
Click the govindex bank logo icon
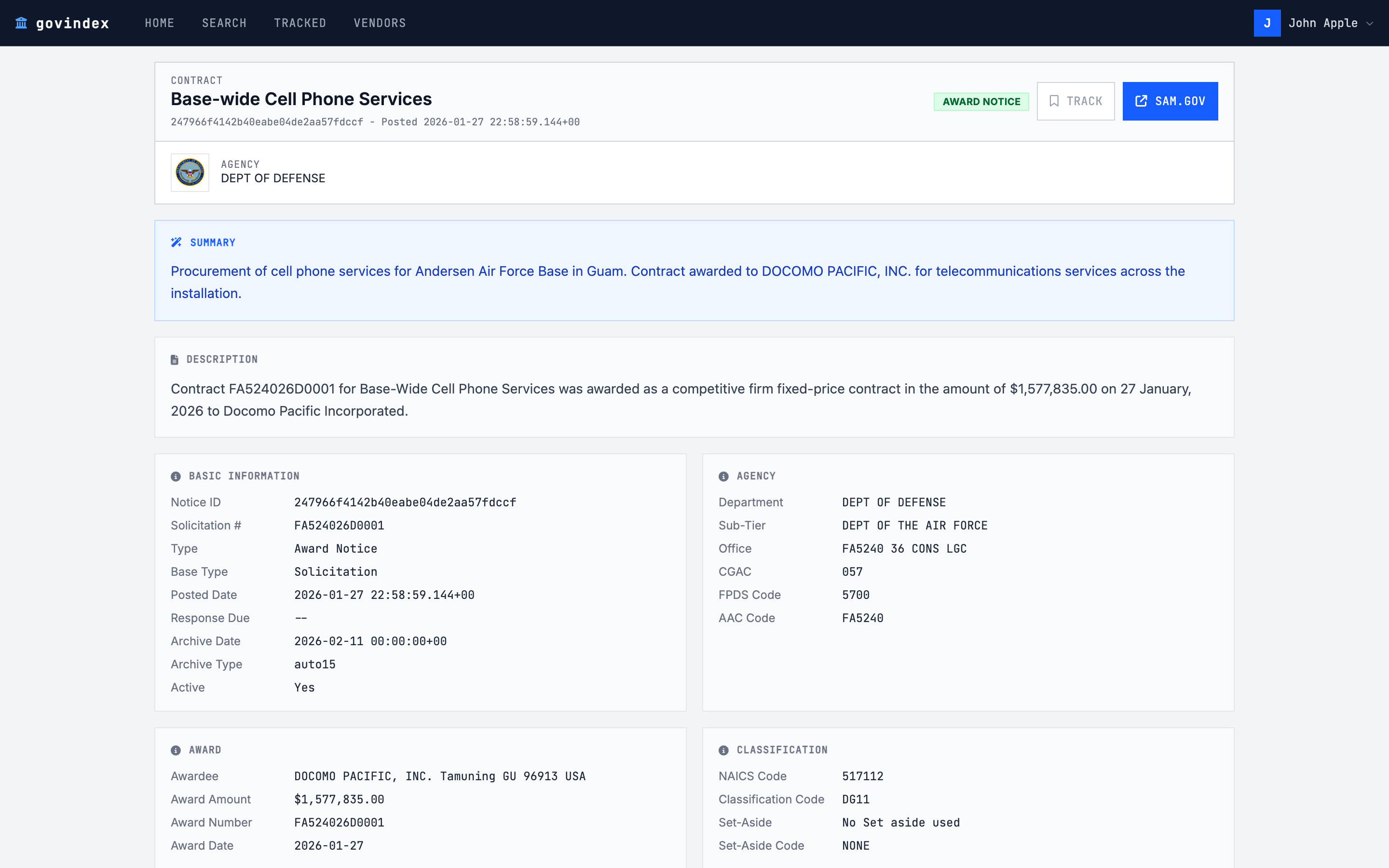click(21, 23)
